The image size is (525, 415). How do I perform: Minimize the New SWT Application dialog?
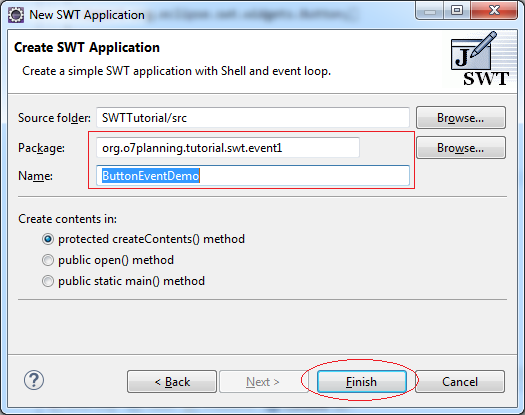pos(430,11)
